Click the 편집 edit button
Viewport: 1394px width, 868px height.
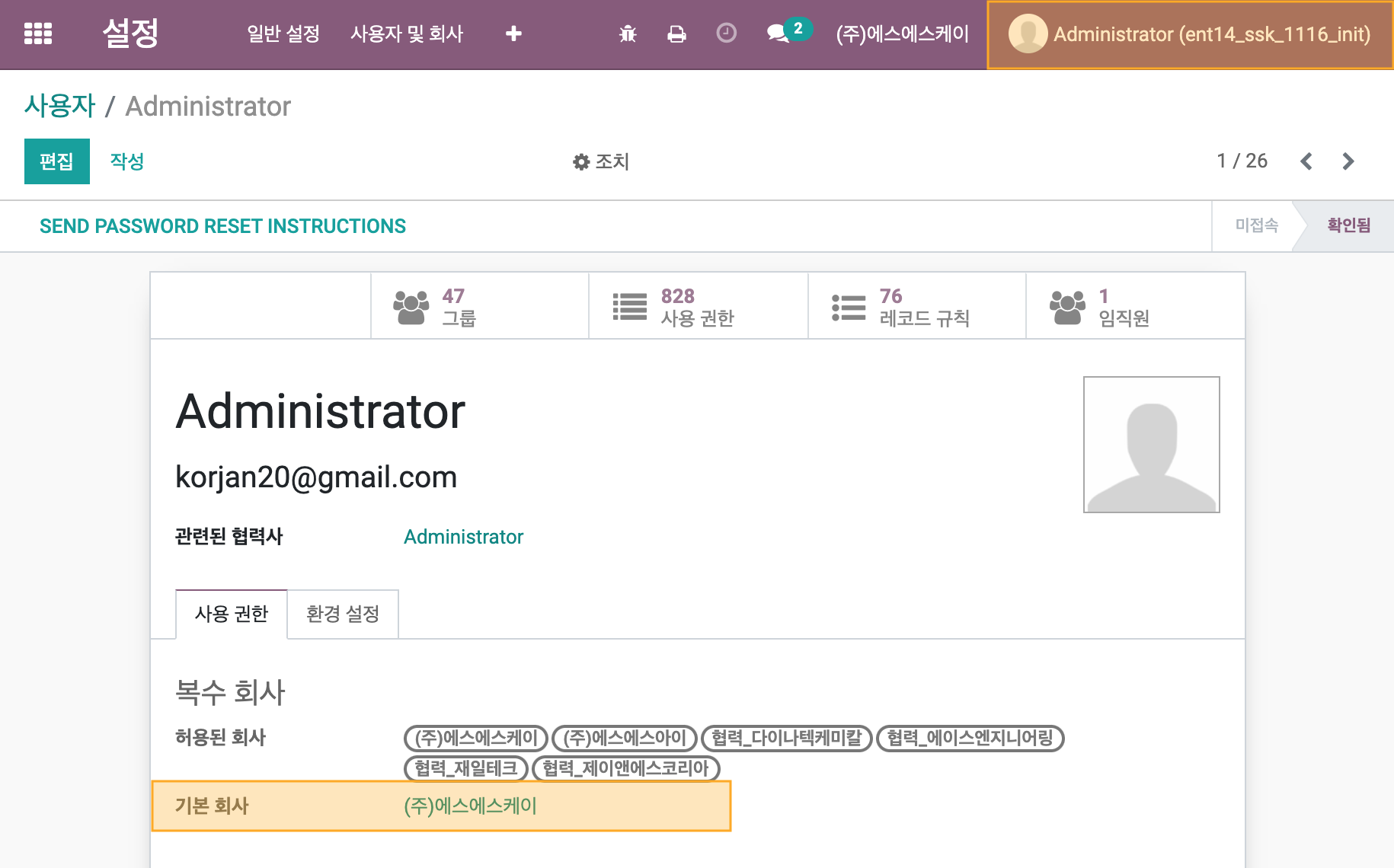click(57, 161)
